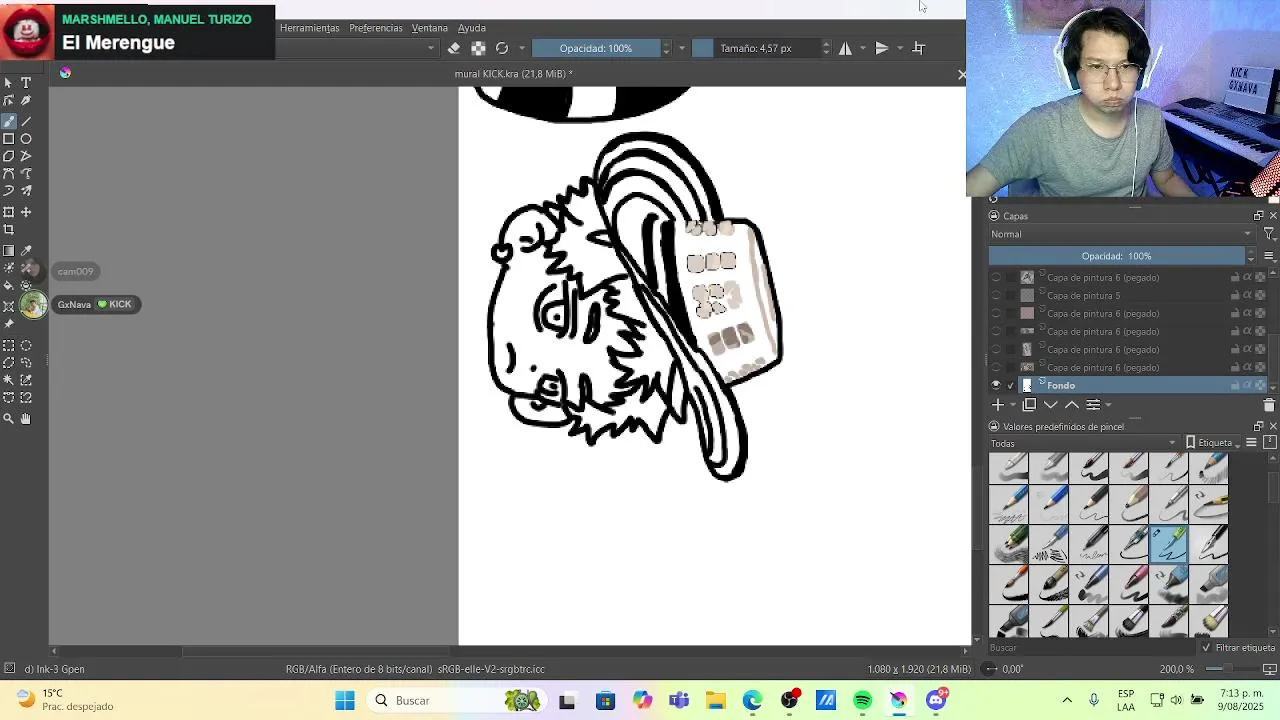Image resolution: width=1280 pixels, height=720 pixels.
Task: Select the Color sampler eyedropper tool
Action: pos(26,251)
